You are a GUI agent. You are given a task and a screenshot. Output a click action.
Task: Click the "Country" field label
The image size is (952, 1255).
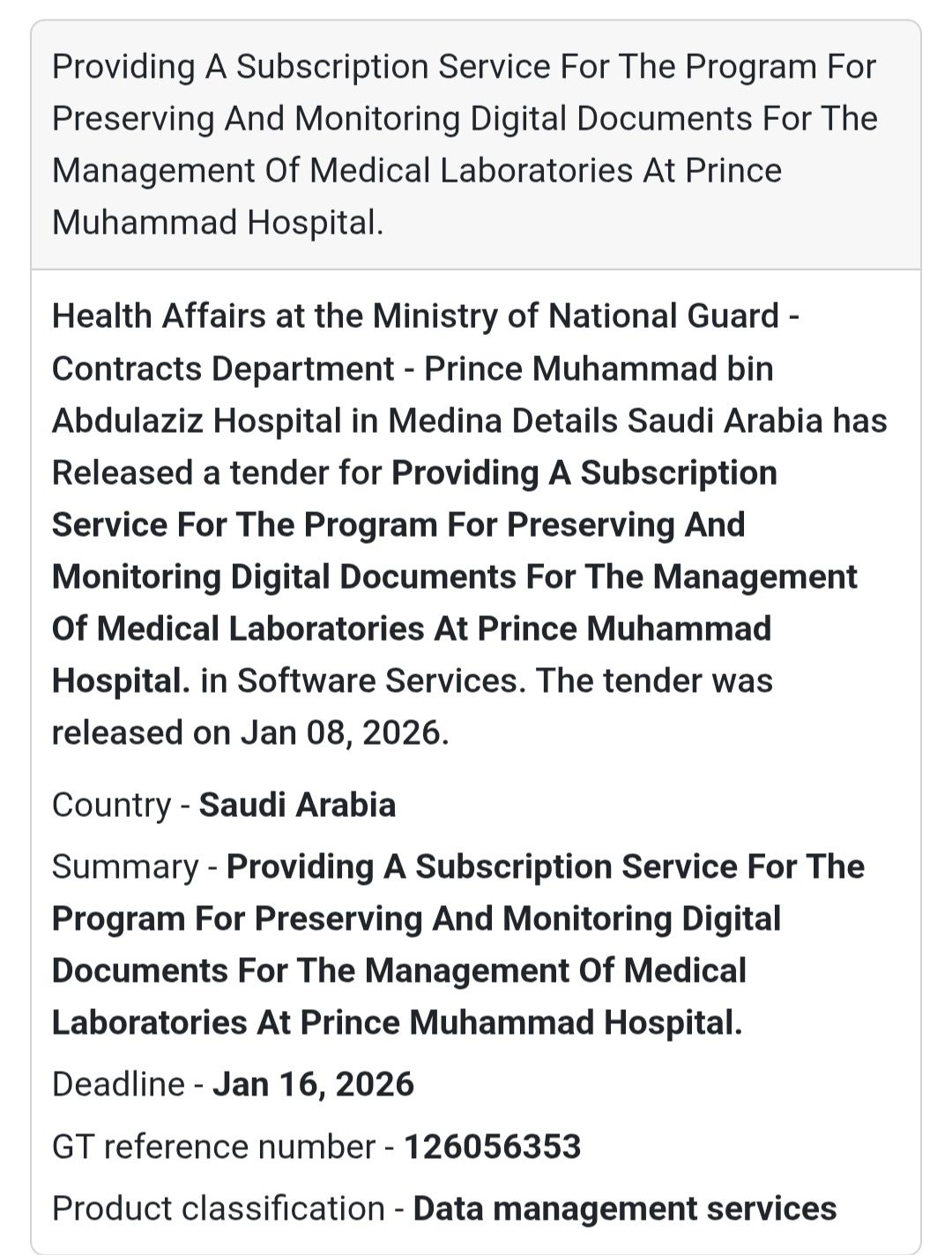(x=111, y=805)
